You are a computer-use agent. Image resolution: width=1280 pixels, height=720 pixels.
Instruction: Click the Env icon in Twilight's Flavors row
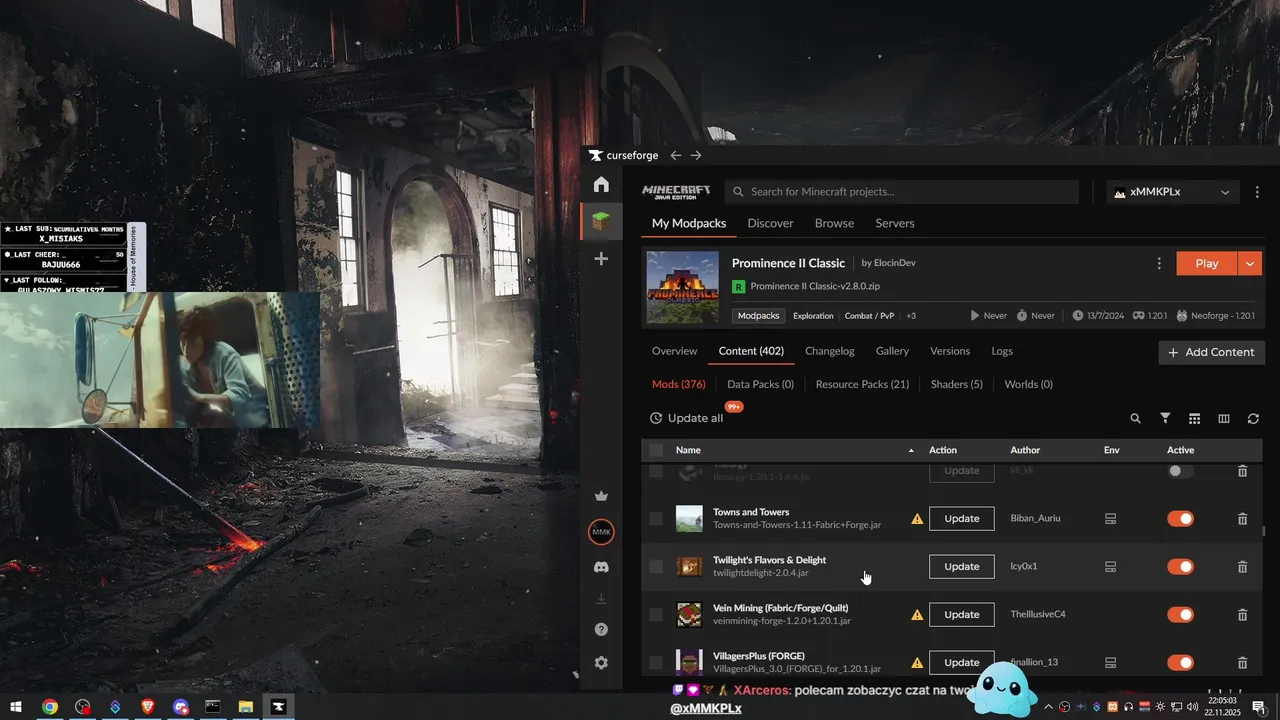1110,567
